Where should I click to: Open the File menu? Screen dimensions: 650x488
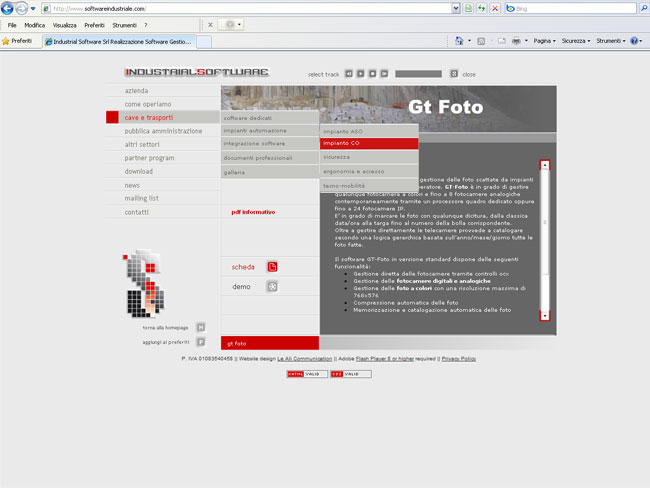(12, 25)
